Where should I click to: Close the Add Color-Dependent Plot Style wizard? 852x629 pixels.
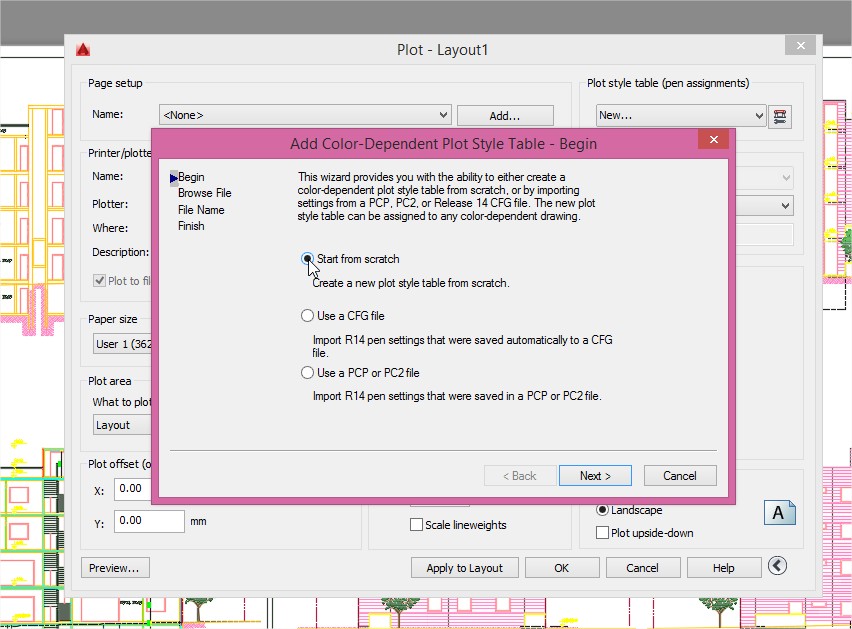tap(714, 140)
